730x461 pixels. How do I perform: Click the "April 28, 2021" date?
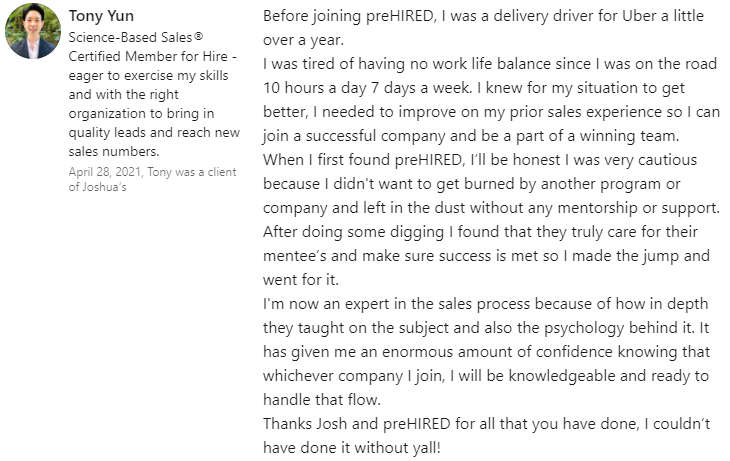pos(105,172)
